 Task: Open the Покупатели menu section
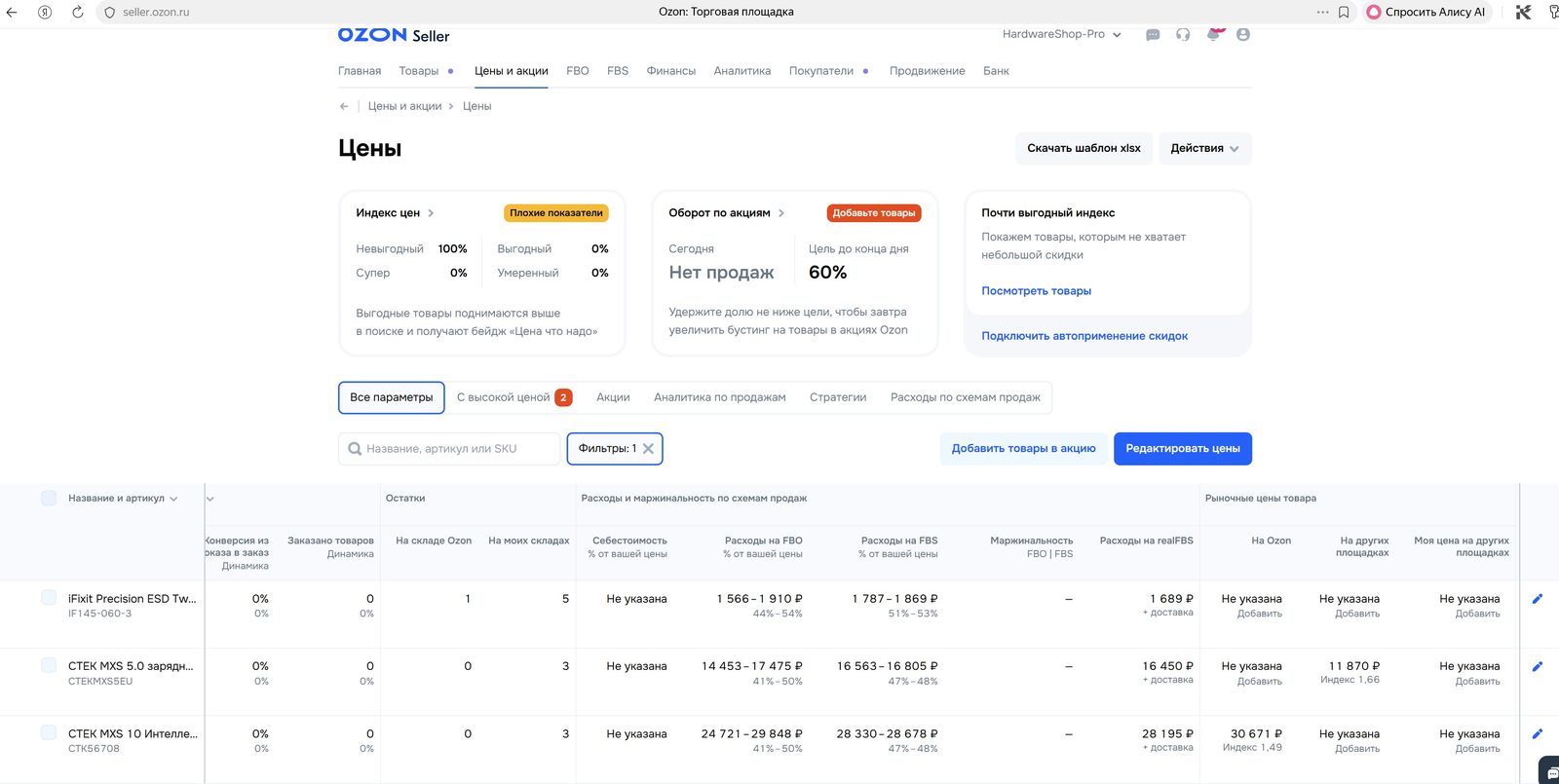pyautogui.click(x=821, y=71)
